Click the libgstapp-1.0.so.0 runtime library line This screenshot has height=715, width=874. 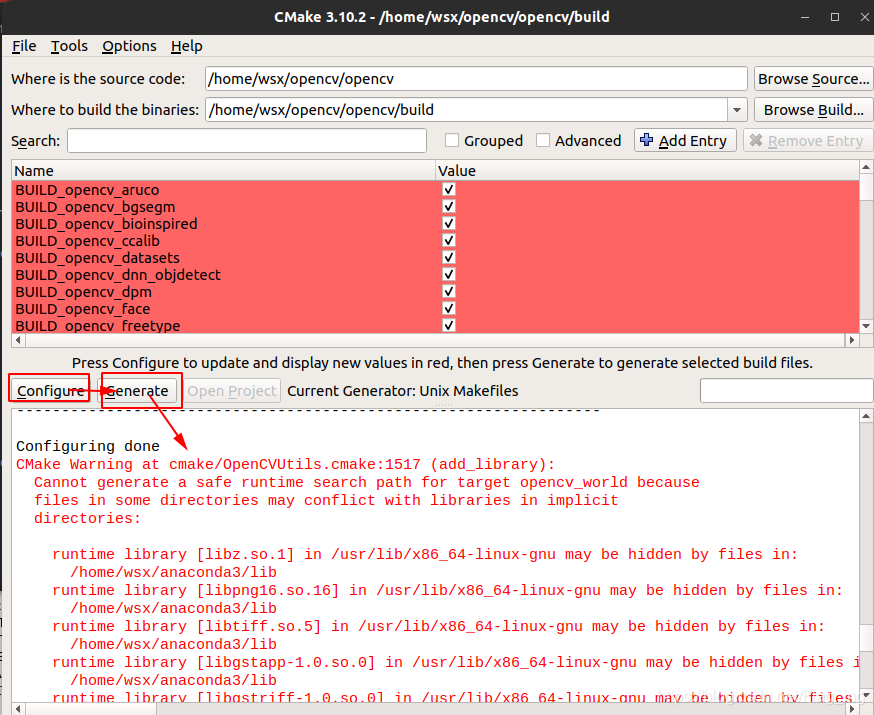(x=455, y=662)
